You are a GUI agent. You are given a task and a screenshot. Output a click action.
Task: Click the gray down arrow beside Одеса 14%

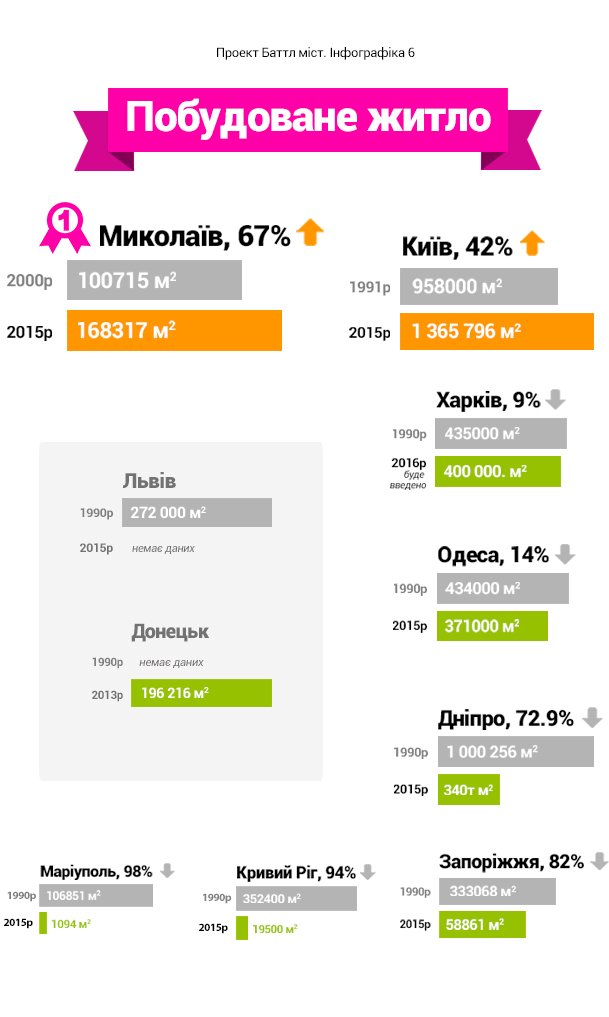(566, 554)
